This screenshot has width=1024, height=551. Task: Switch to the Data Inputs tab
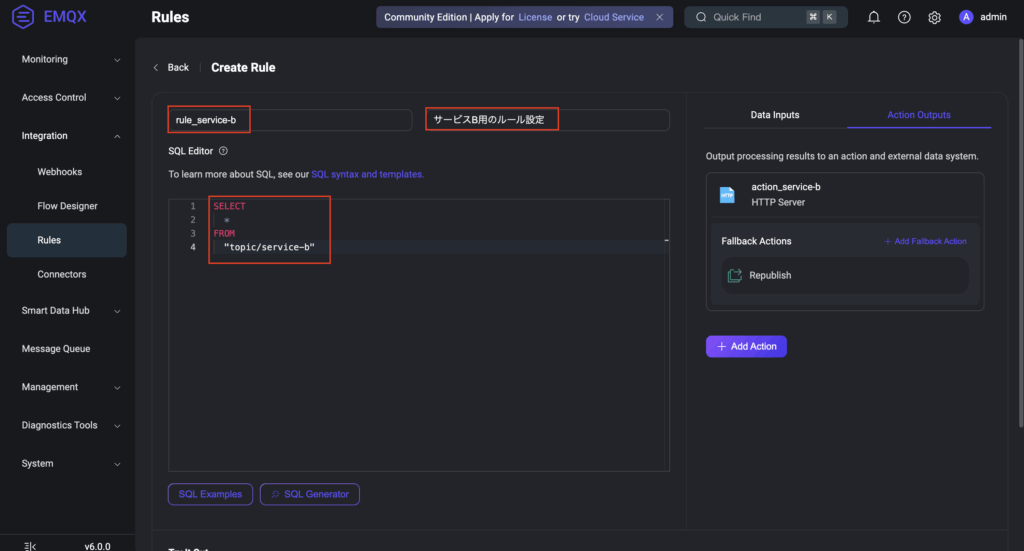click(775, 115)
